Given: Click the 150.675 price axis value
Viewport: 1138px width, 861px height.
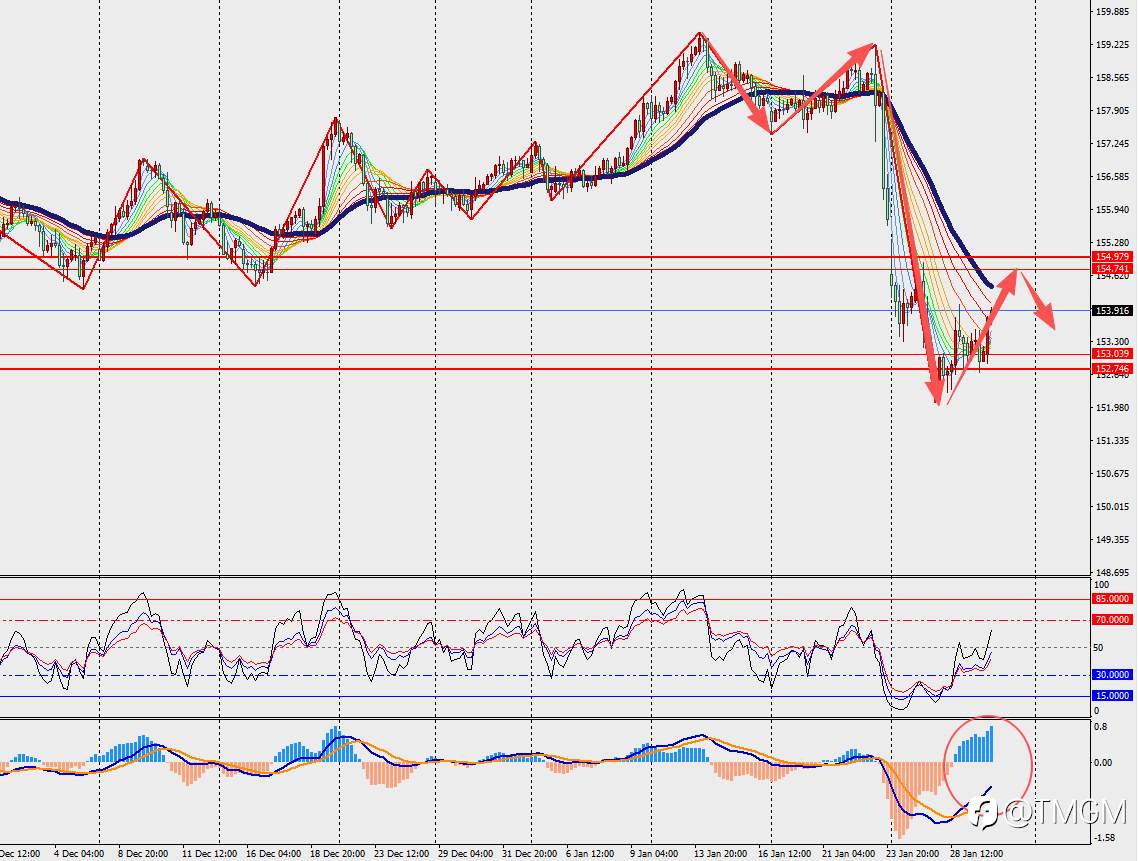Looking at the screenshot, I should coord(1112,474).
